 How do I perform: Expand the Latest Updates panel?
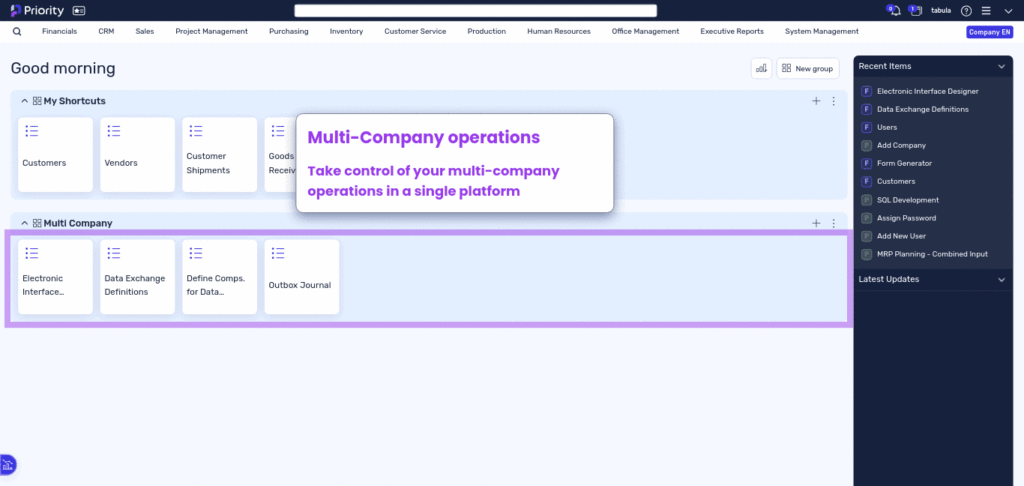(1001, 280)
